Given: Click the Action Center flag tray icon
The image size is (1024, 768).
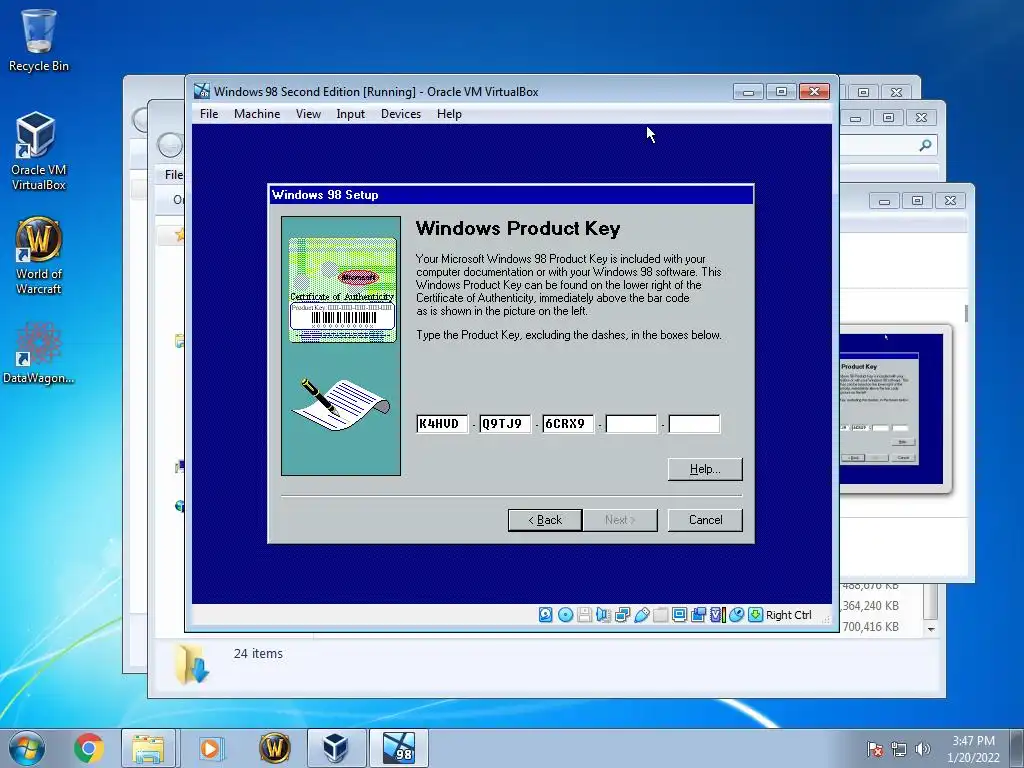Looking at the screenshot, I should click(875, 749).
